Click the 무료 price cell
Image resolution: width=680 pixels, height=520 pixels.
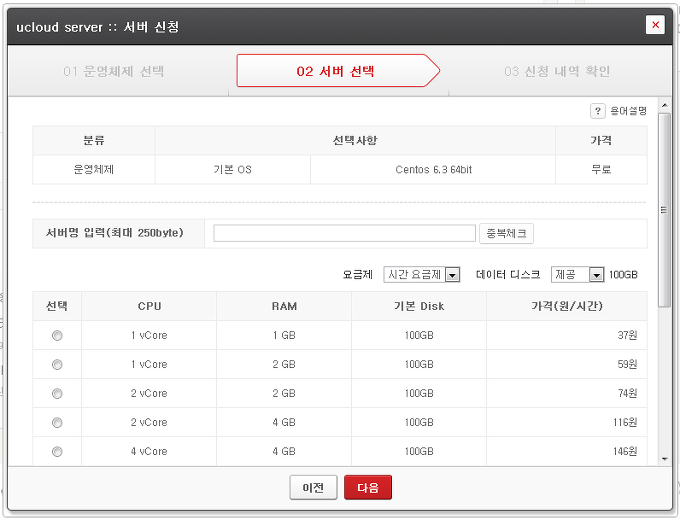(601, 170)
